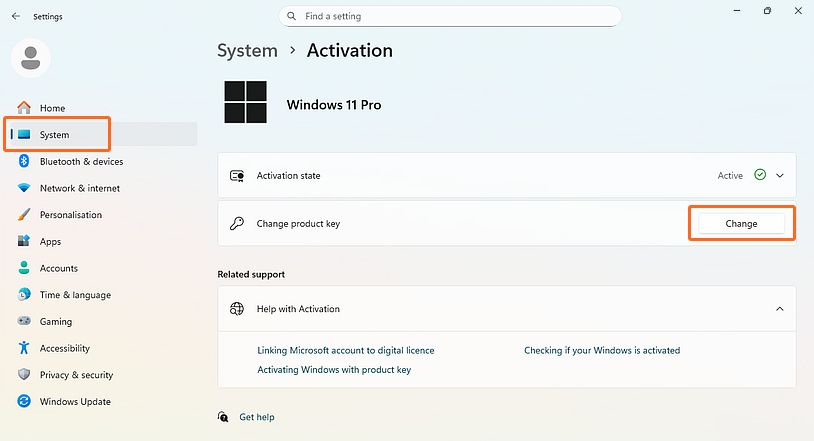The image size is (814, 441).
Task: Click the user profile avatar
Action: (x=30, y=58)
